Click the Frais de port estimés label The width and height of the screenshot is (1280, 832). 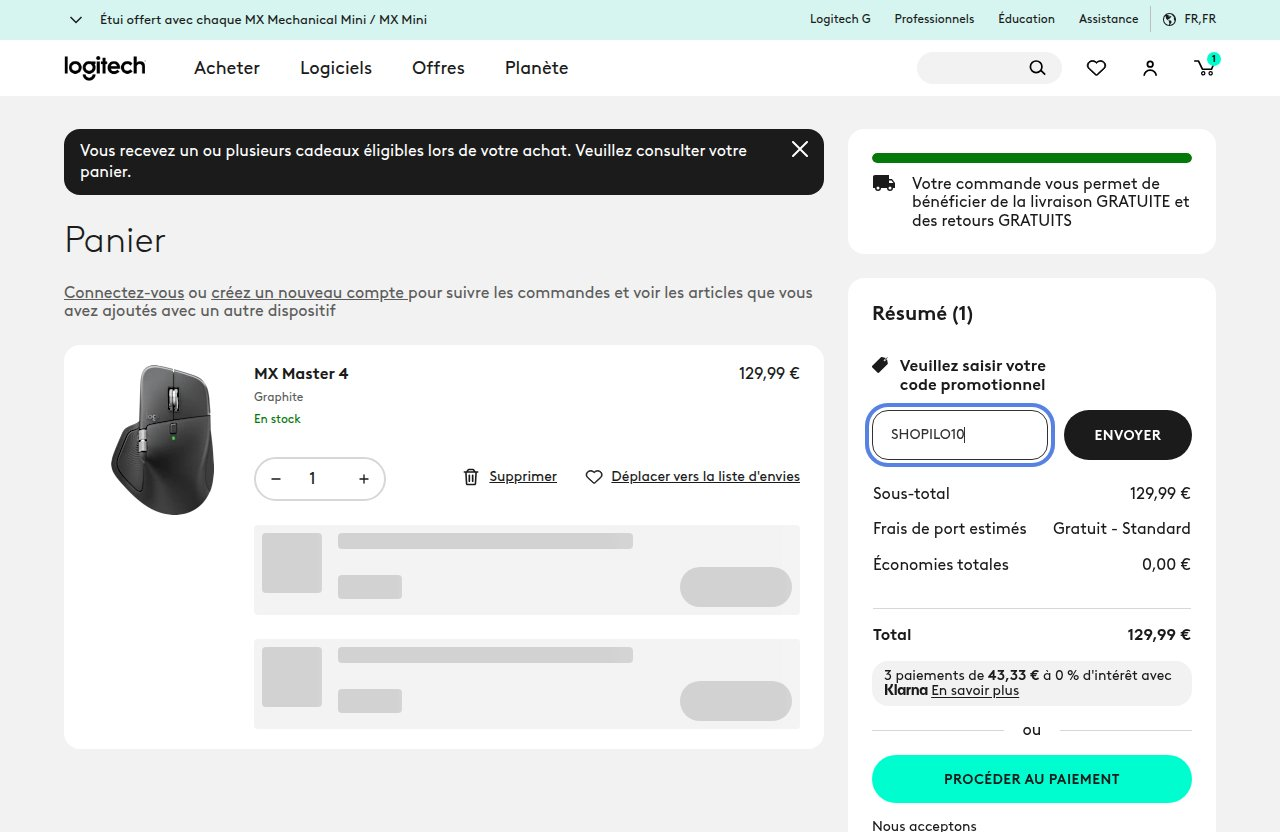950,529
